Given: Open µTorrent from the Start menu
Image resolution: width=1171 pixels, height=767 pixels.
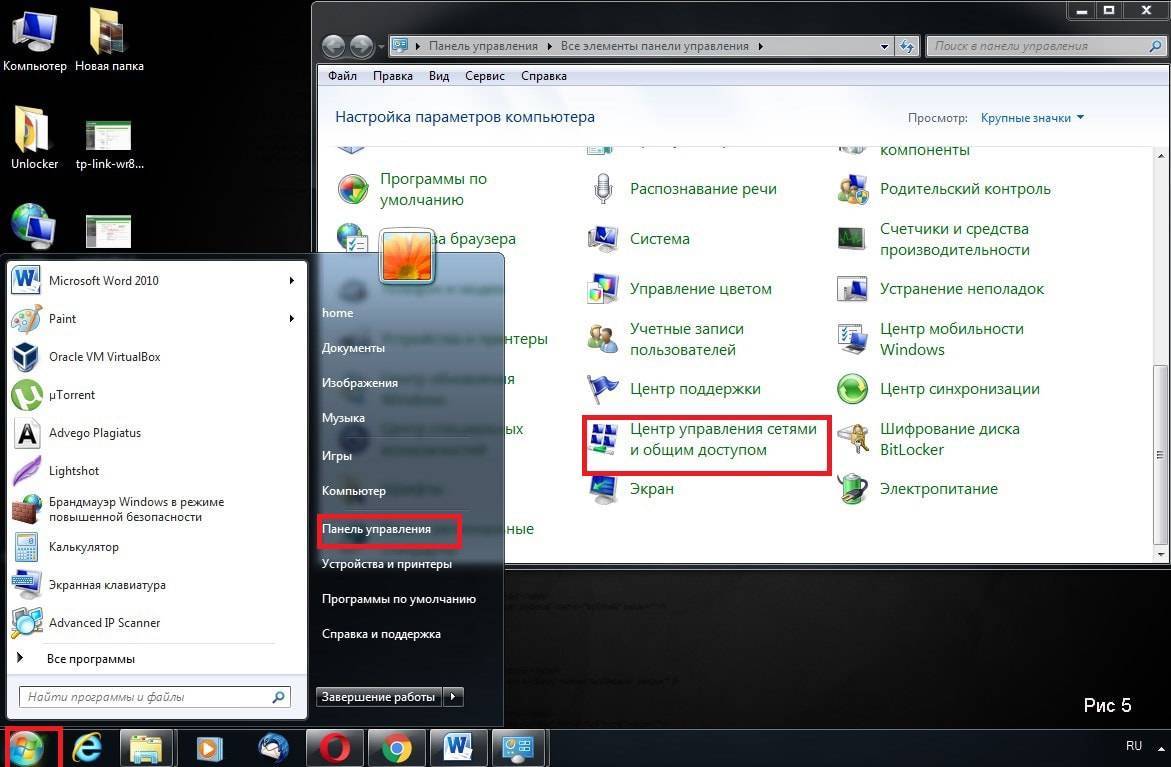Looking at the screenshot, I should pos(72,395).
